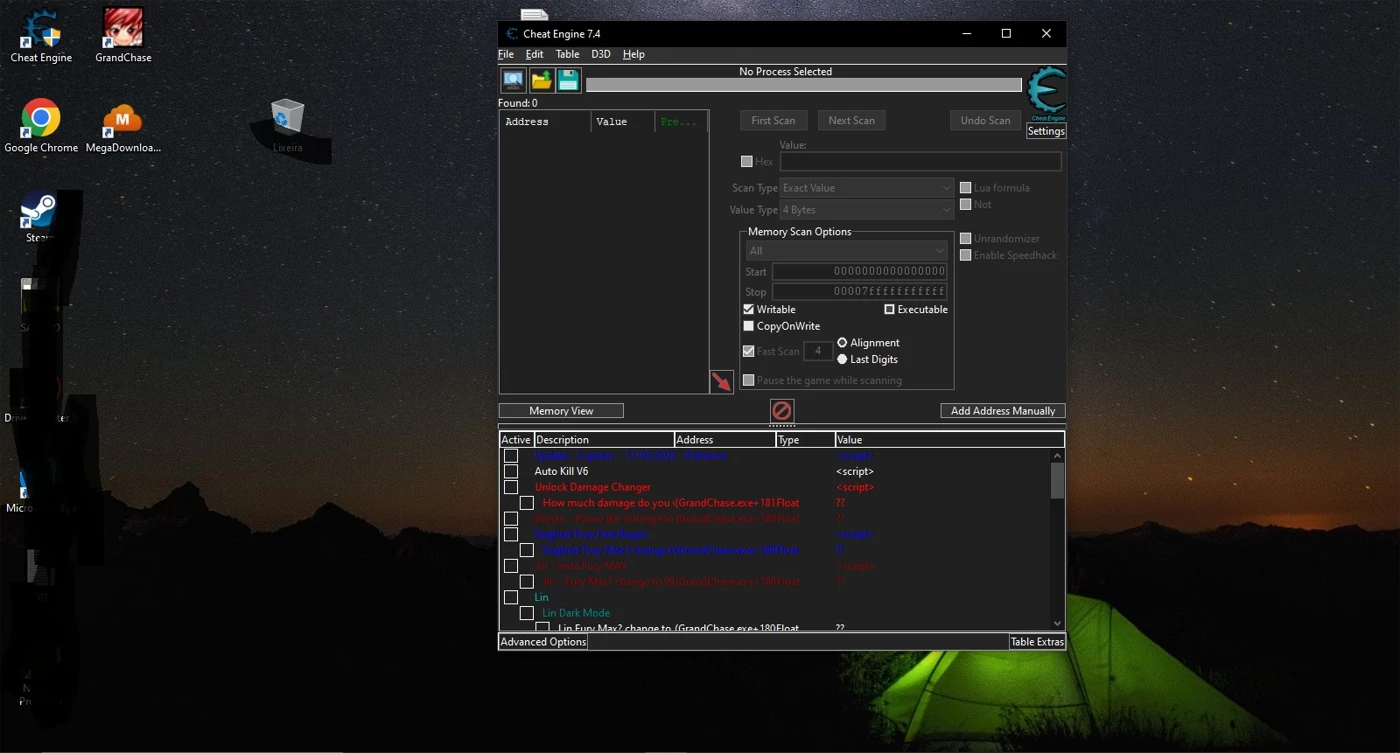This screenshot has width=1400, height=753.
Task: Tick the Sieghart Fury Fast Regen checkbox
Action: pos(511,534)
